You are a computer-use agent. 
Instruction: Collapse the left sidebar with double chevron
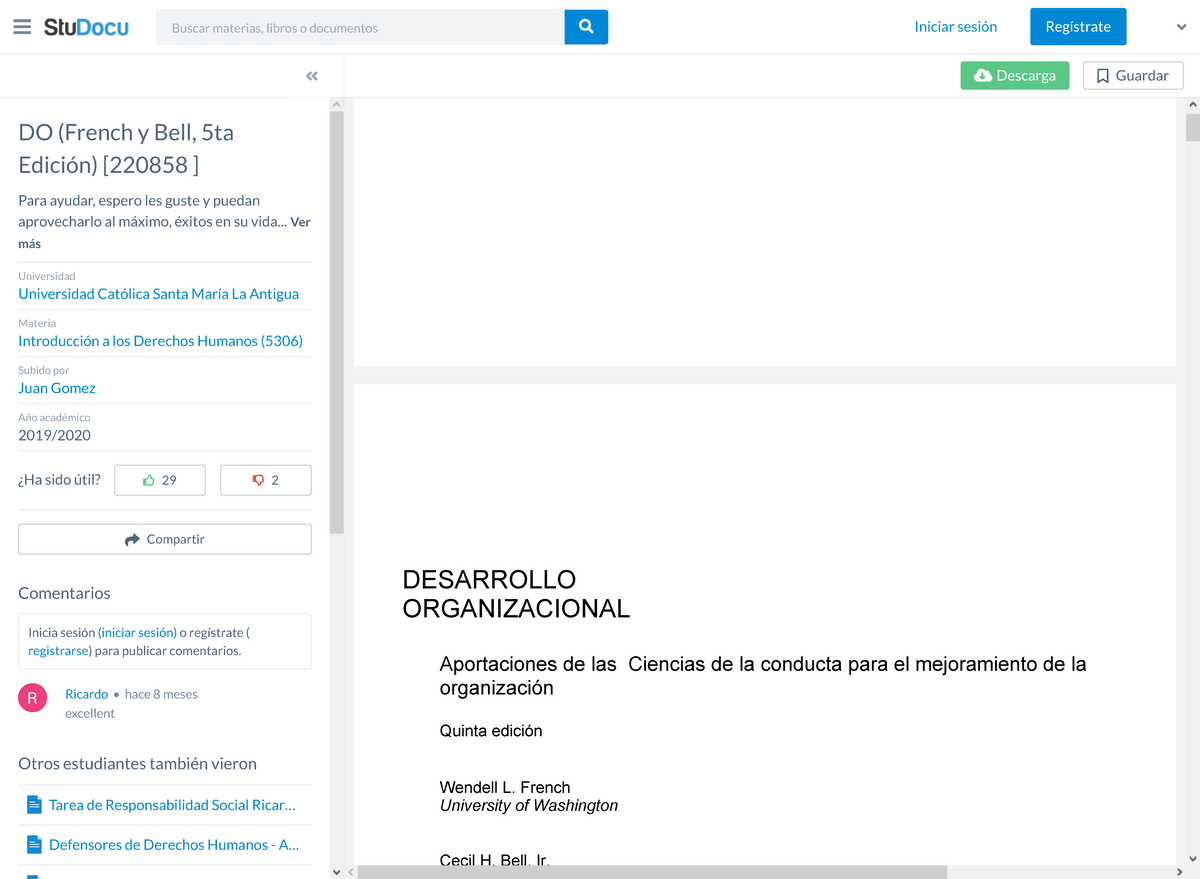pos(311,75)
